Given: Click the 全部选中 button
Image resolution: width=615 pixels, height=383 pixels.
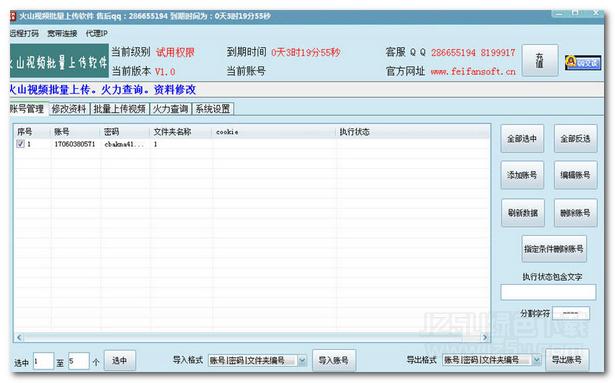Looking at the screenshot, I should pos(522,139).
